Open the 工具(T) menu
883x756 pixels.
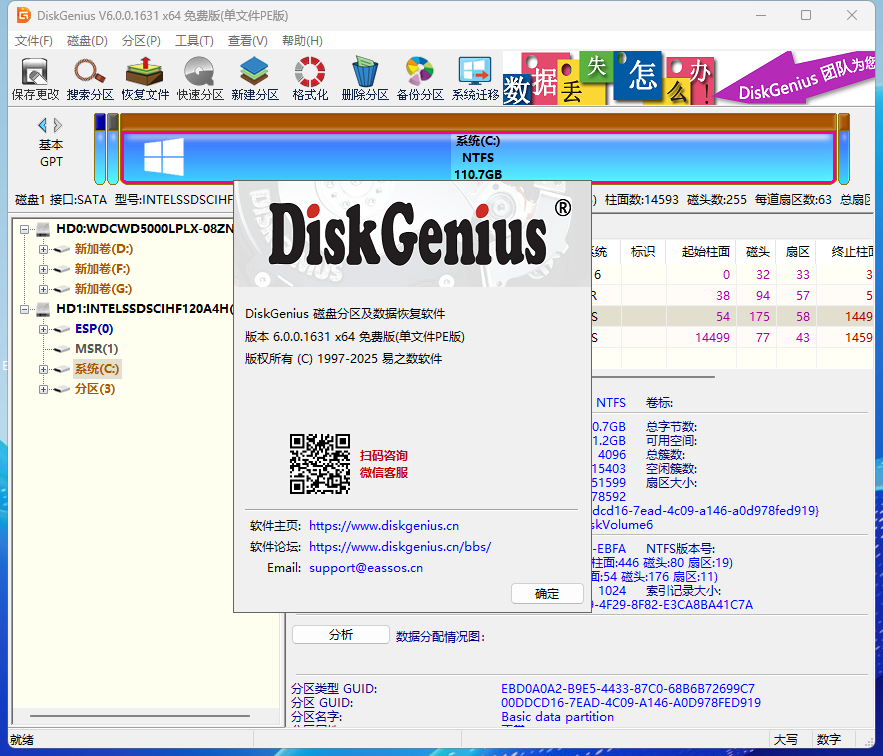click(x=194, y=41)
